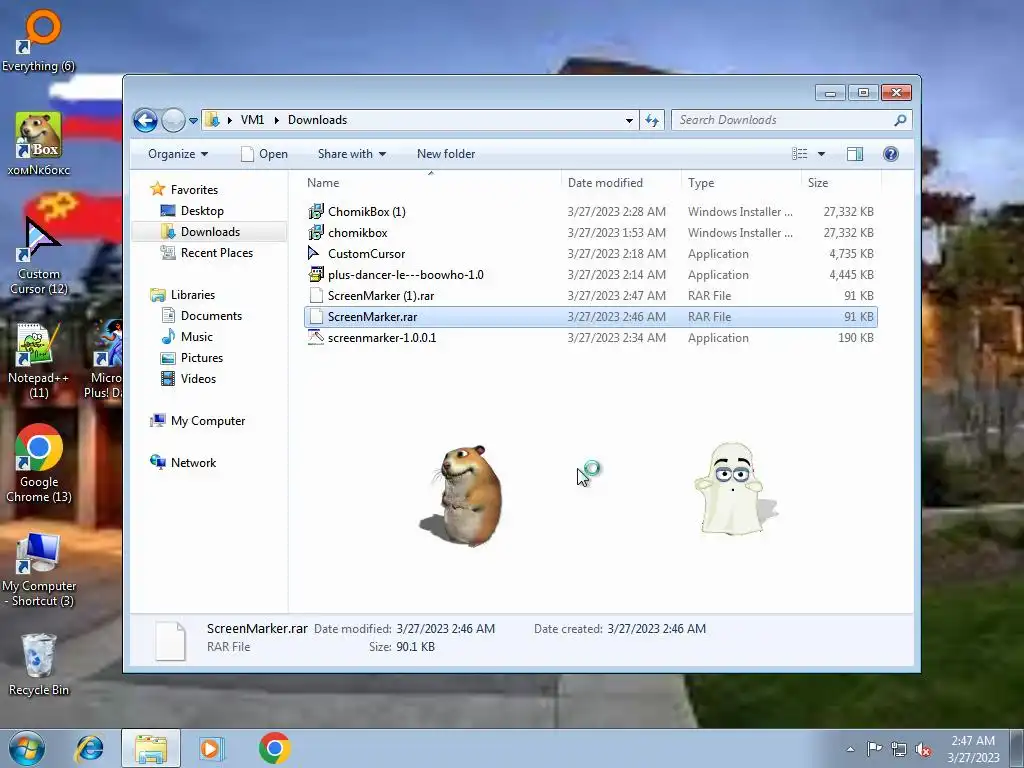Open Explorer help via question mark
Viewport: 1024px width, 768px height.
click(x=891, y=154)
